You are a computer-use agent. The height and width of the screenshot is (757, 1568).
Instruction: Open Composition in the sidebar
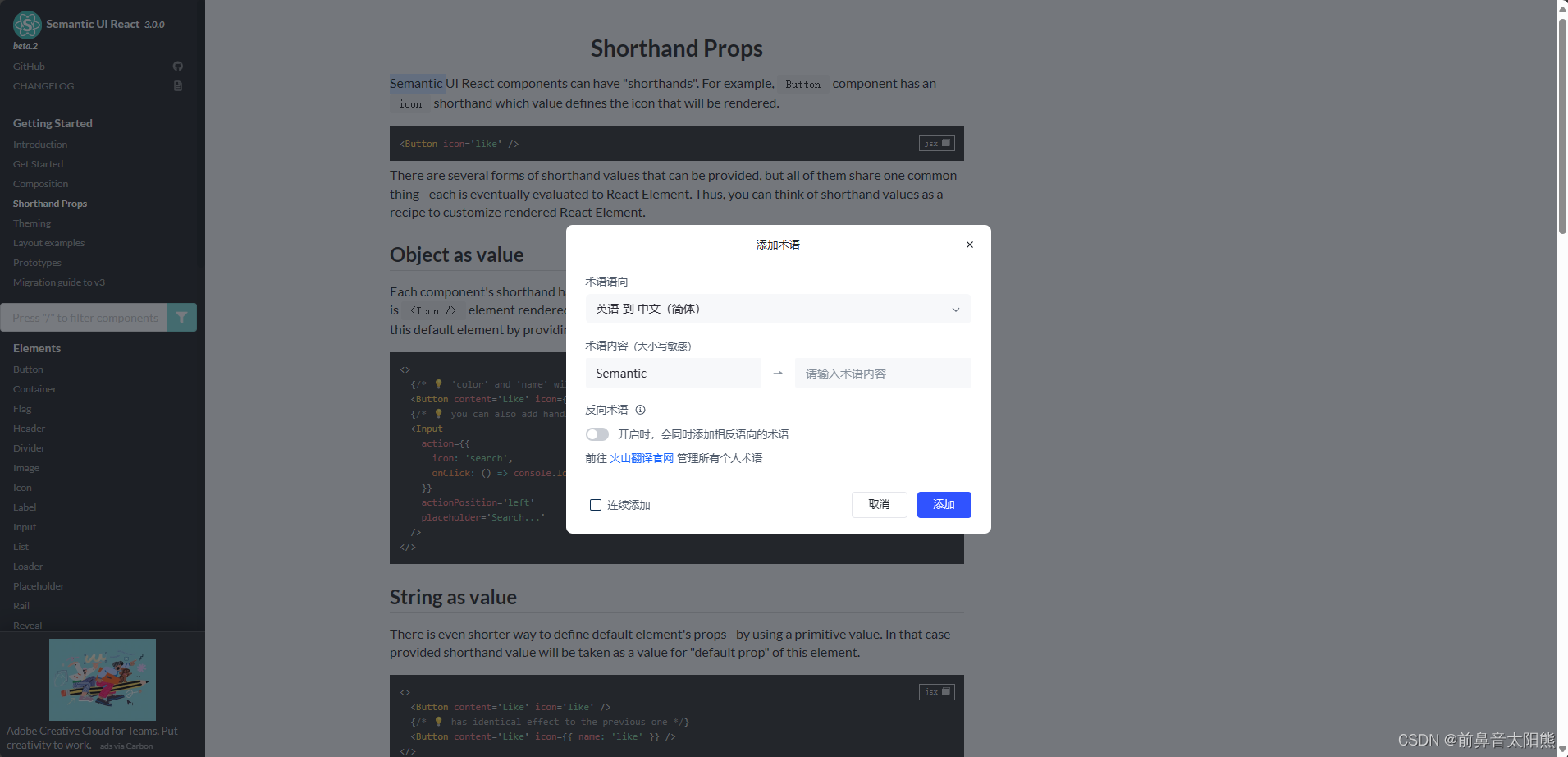[40, 184]
